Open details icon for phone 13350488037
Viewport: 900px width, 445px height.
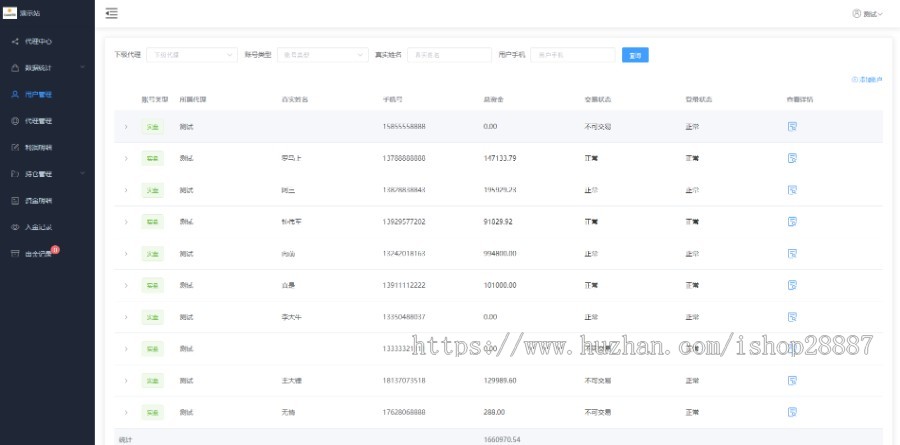tap(792, 317)
